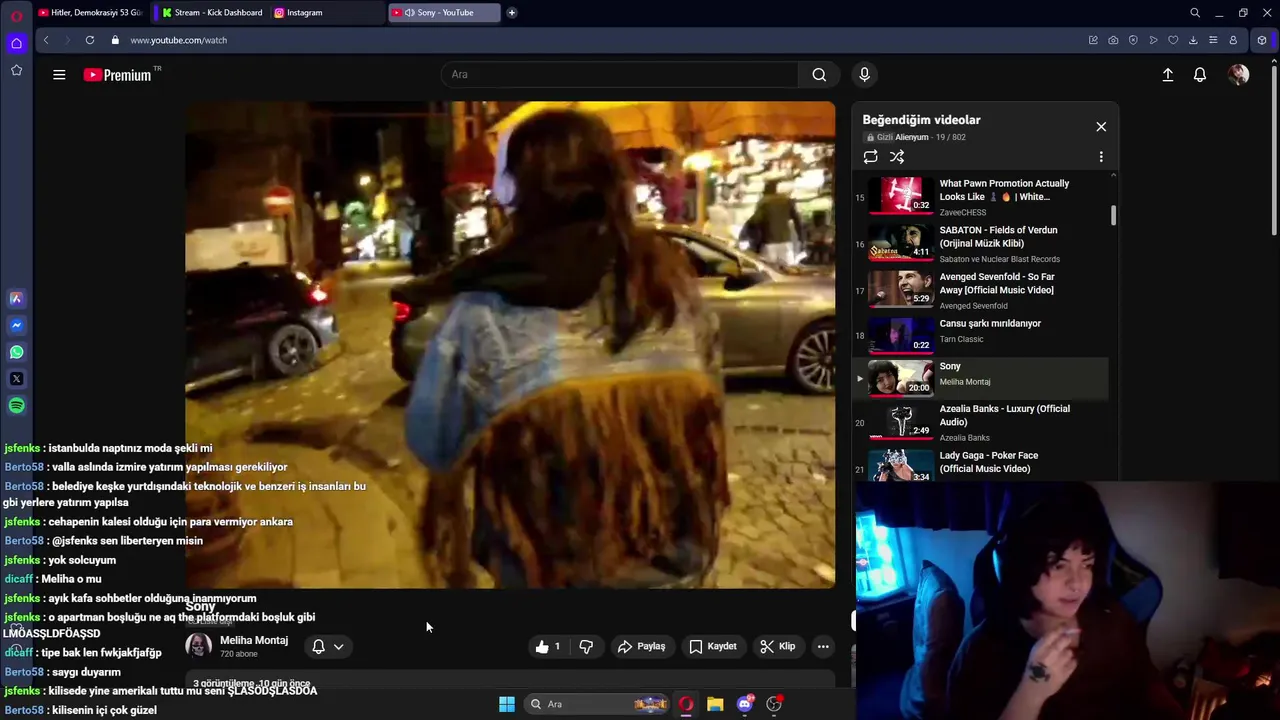
Task: Open the YouTube upload/create icon
Action: click(x=1167, y=74)
